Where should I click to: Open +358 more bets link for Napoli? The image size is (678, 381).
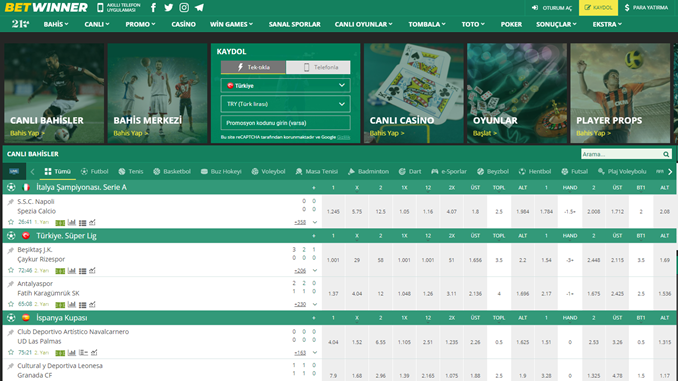300,222
